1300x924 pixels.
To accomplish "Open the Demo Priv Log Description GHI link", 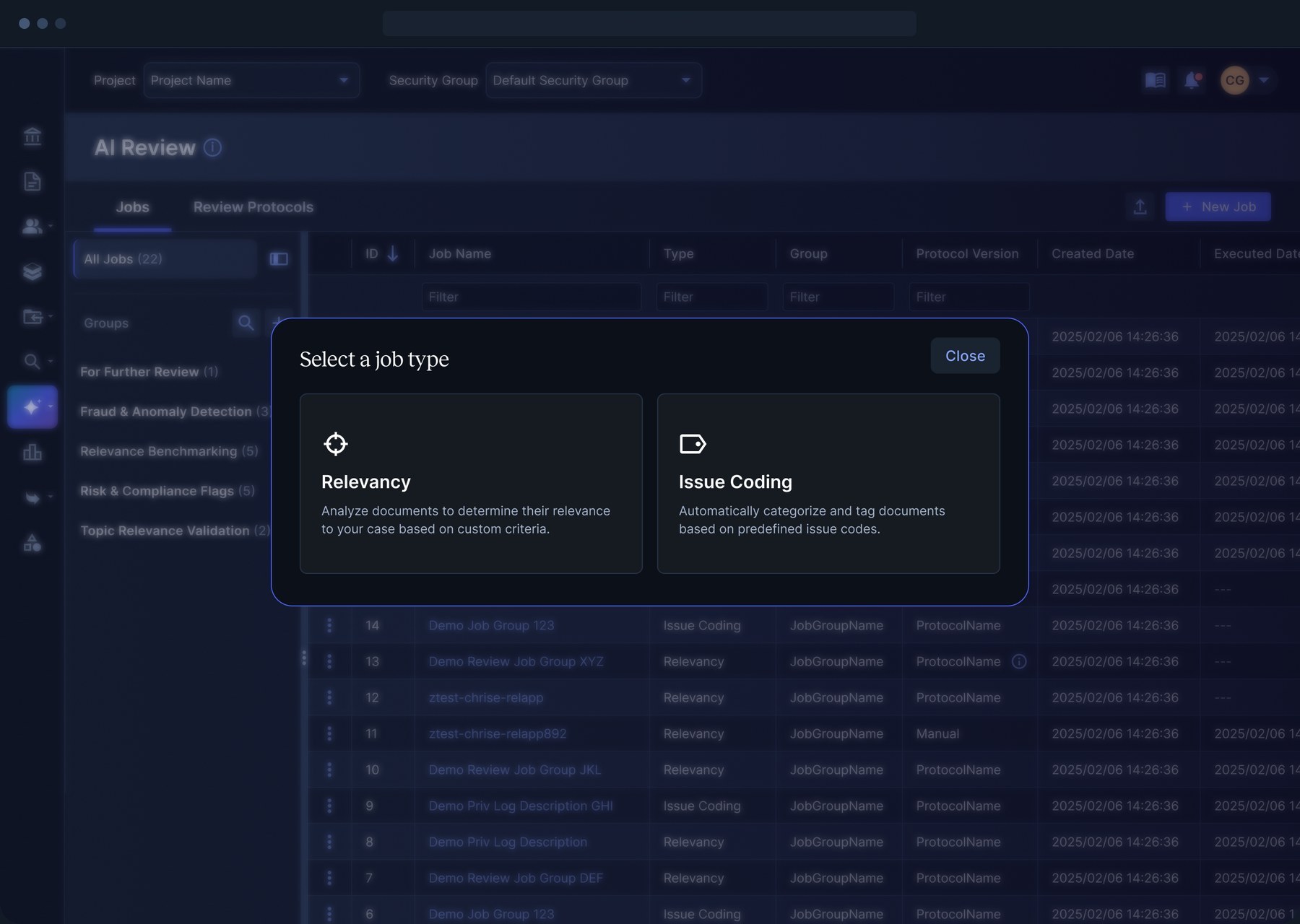I will click(x=521, y=806).
